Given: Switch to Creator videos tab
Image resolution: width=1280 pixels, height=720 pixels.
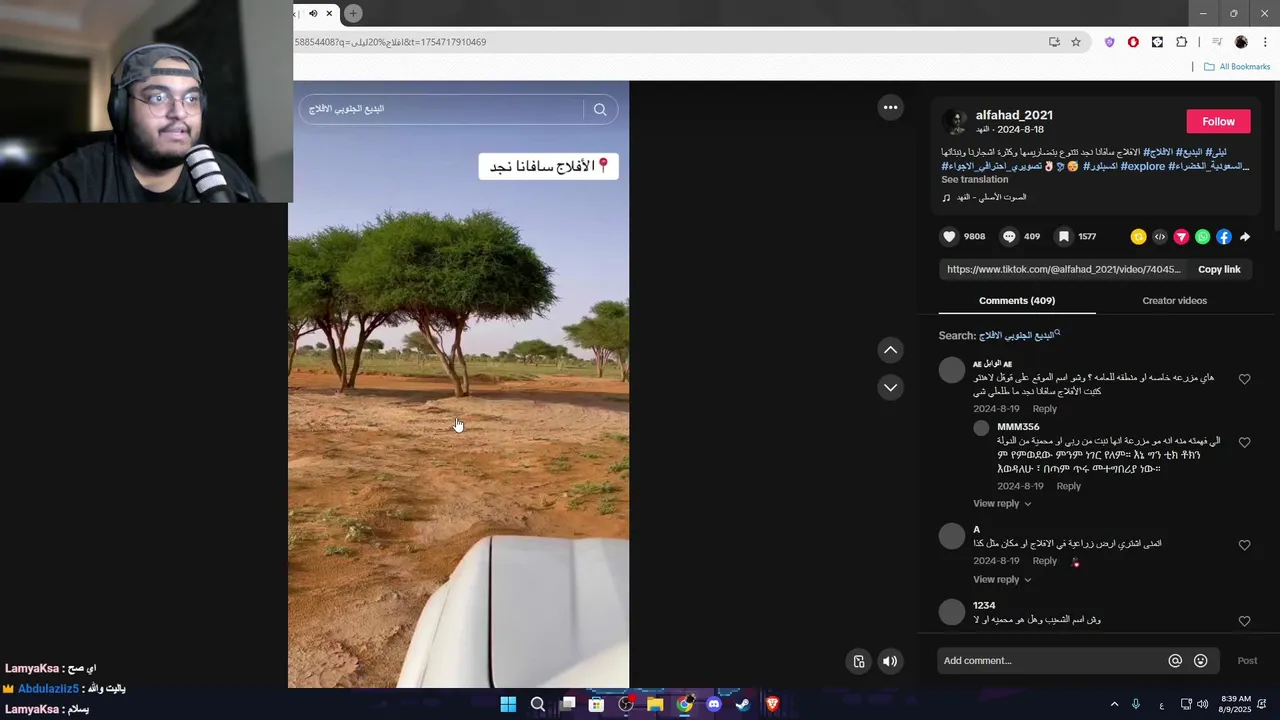Looking at the screenshot, I should (x=1174, y=300).
